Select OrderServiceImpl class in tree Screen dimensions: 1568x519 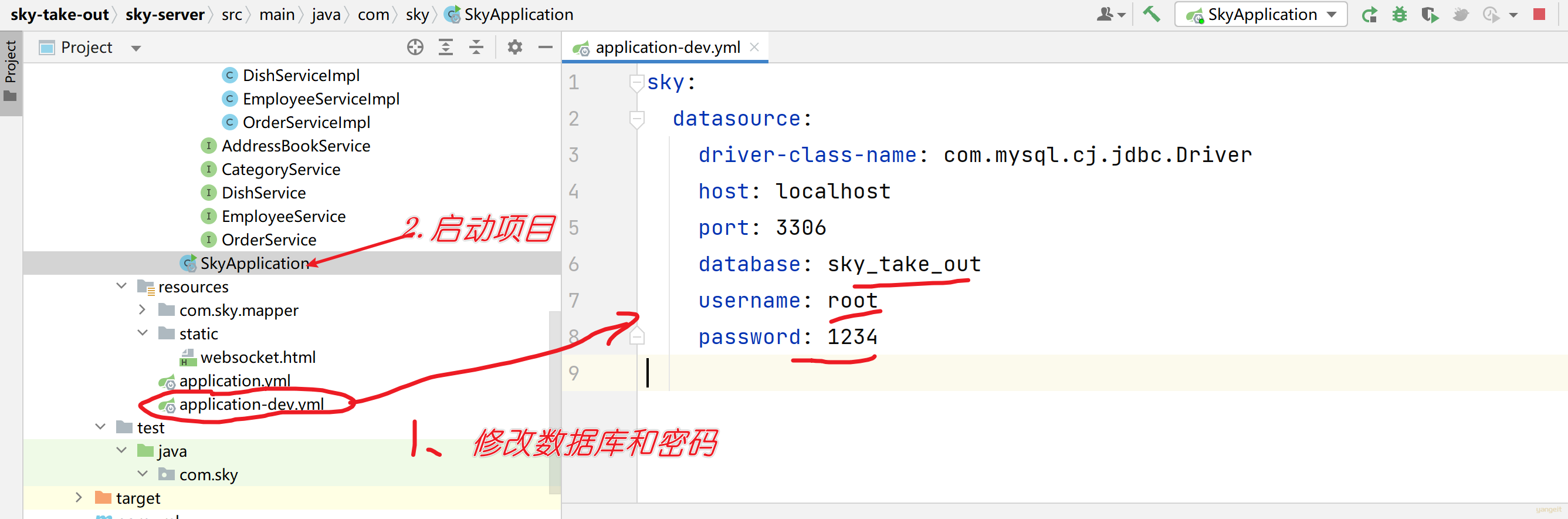tap(306, 122)
